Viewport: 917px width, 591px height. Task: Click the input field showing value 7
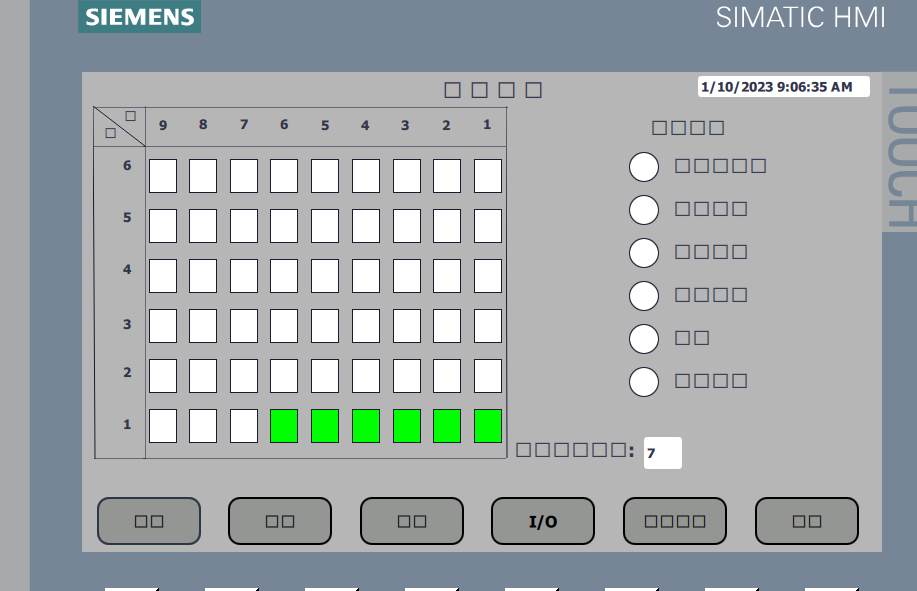coord(662,453)
